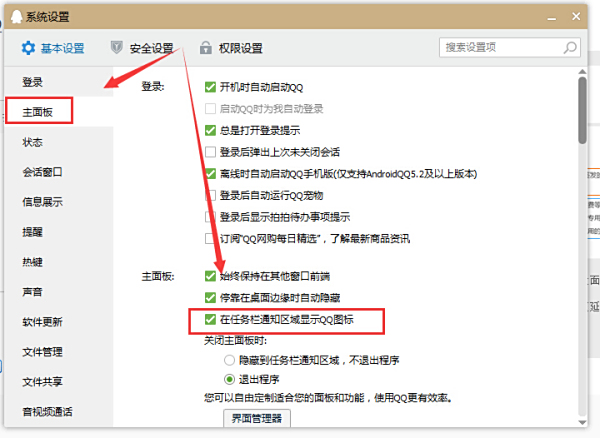Screen dimensions: 600x438
Task: Focus the 搜索设置项 search field
Action: coord(510,47)
